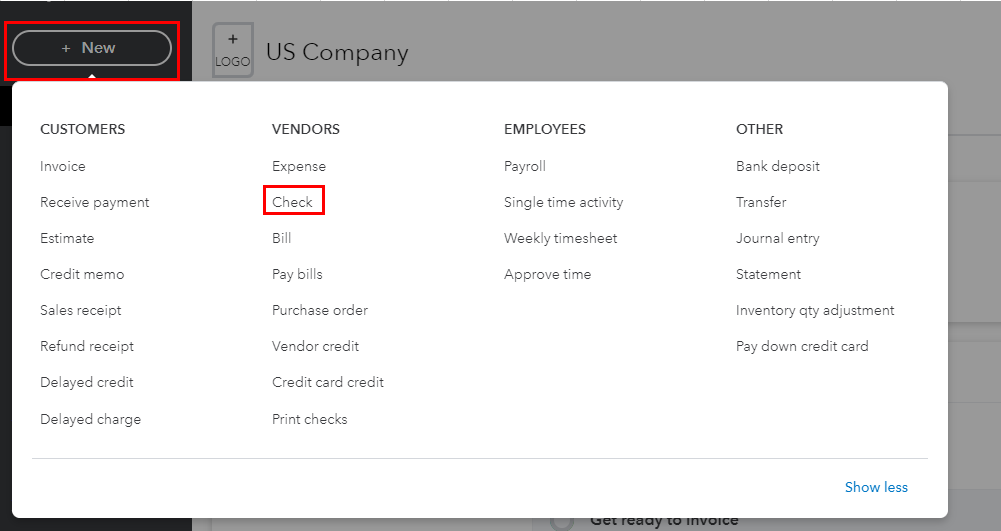Select Print checks option

tap(310, 419)
